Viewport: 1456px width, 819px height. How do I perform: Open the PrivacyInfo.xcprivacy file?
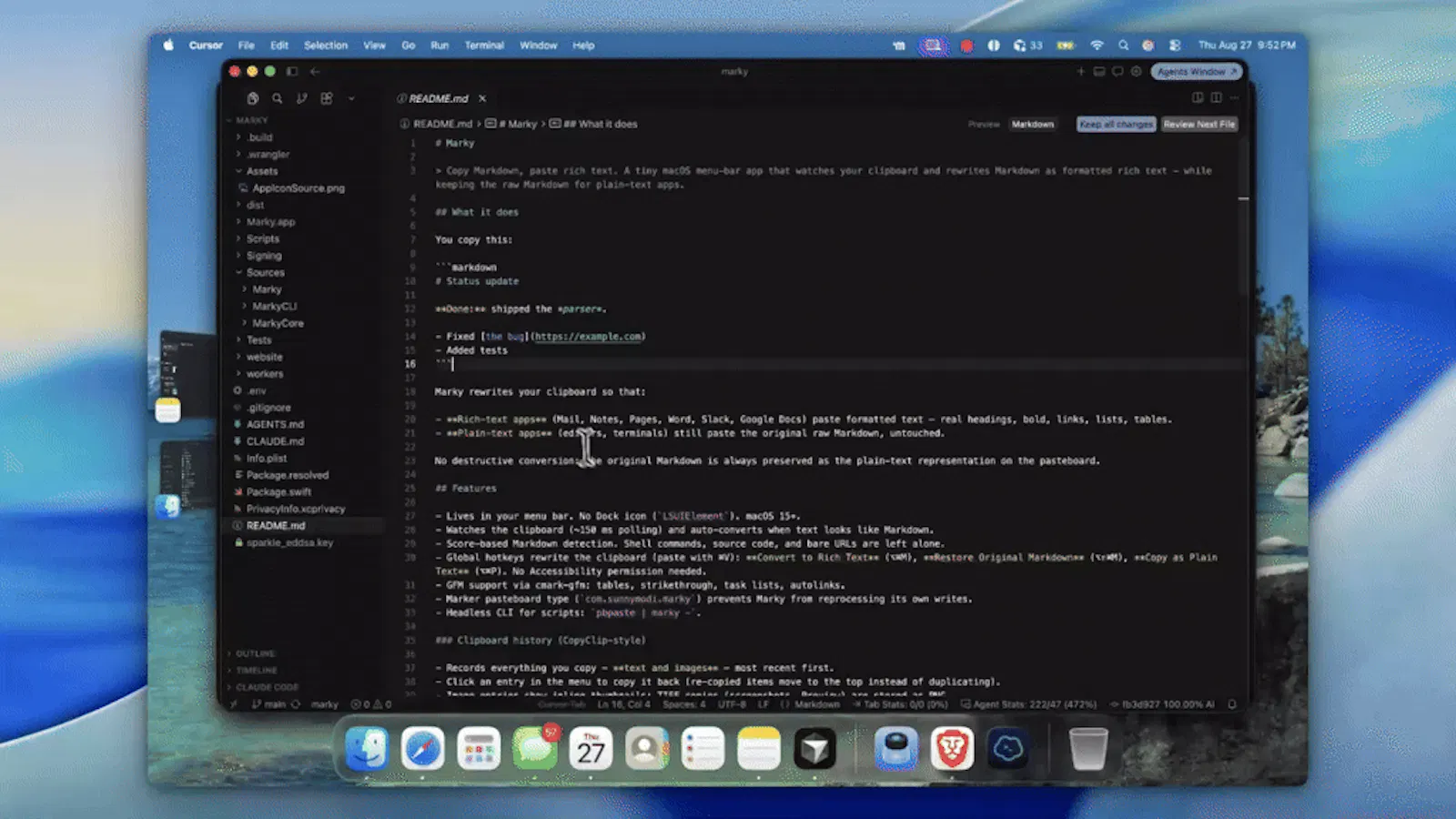tap(295, 509)
